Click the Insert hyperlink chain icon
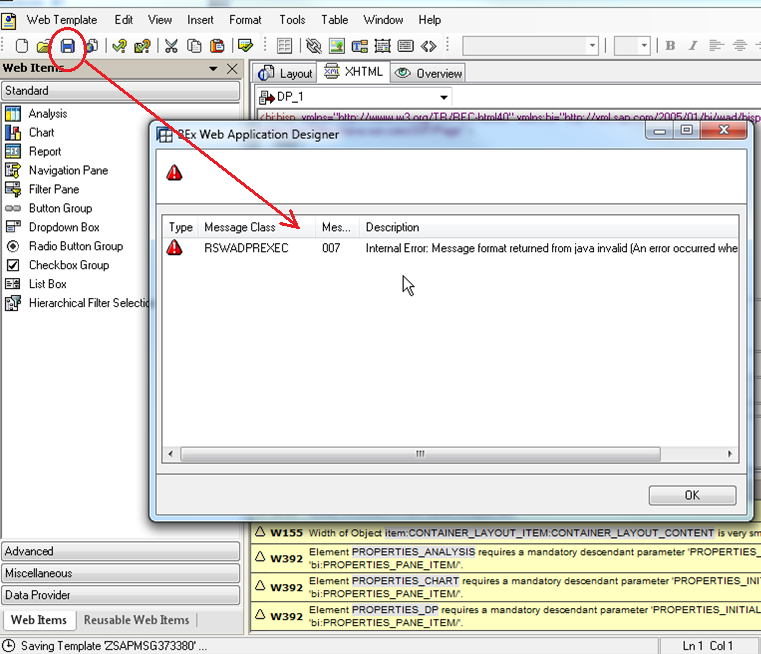This screenshot has height=654, width=761. click(x=314, y=46)
